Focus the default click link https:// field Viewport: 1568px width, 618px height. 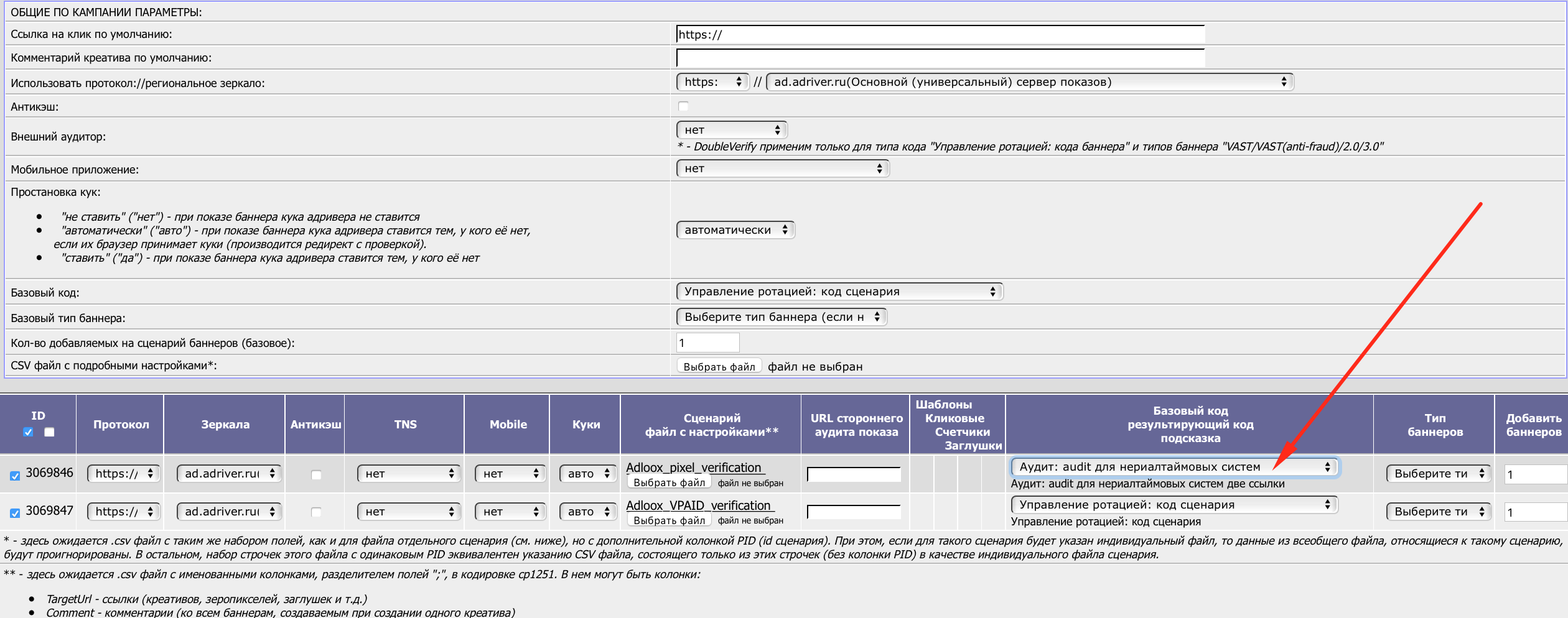(940, 34)
